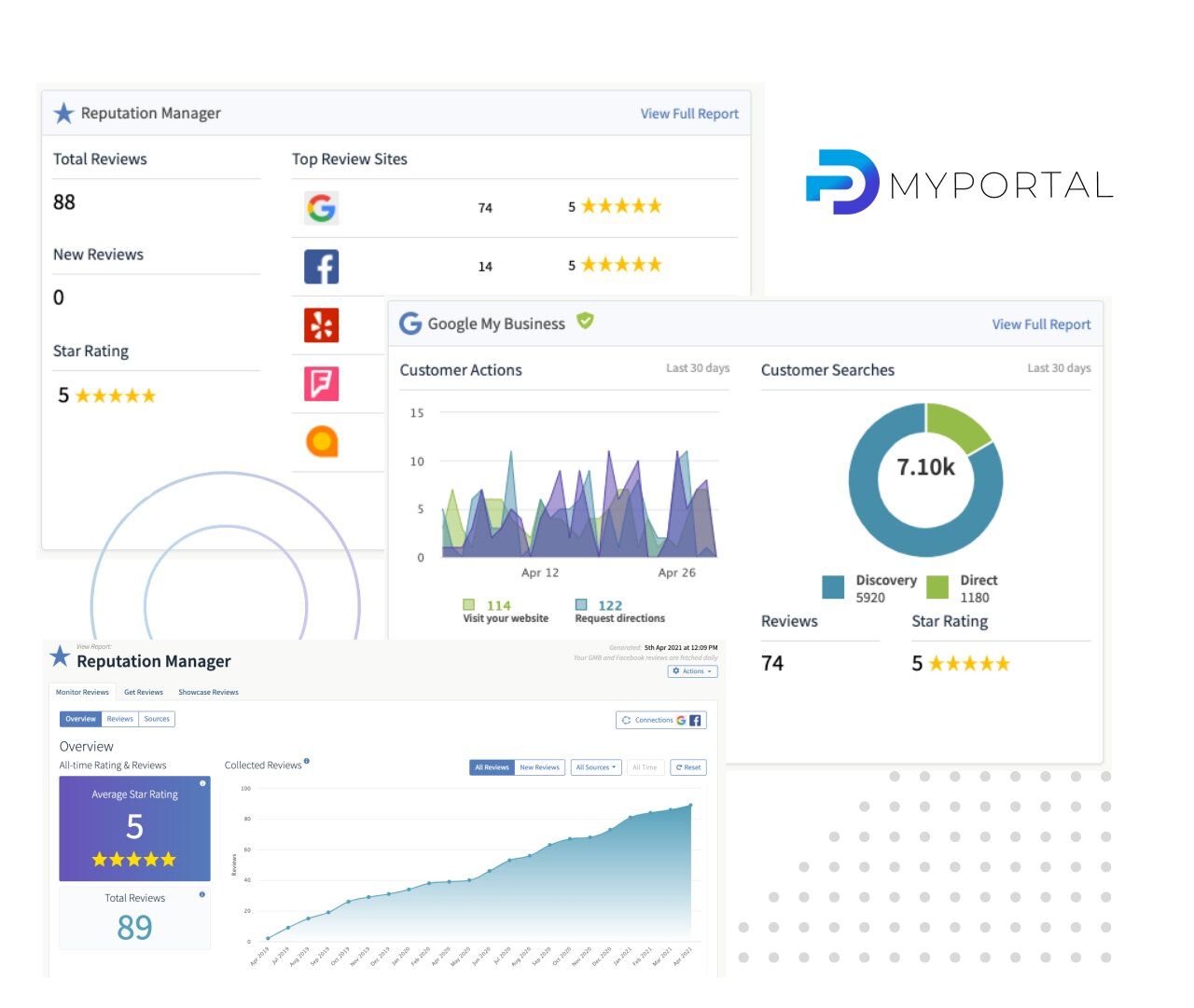
Task: Click the Direct count 1180
Action: [975, 598]
